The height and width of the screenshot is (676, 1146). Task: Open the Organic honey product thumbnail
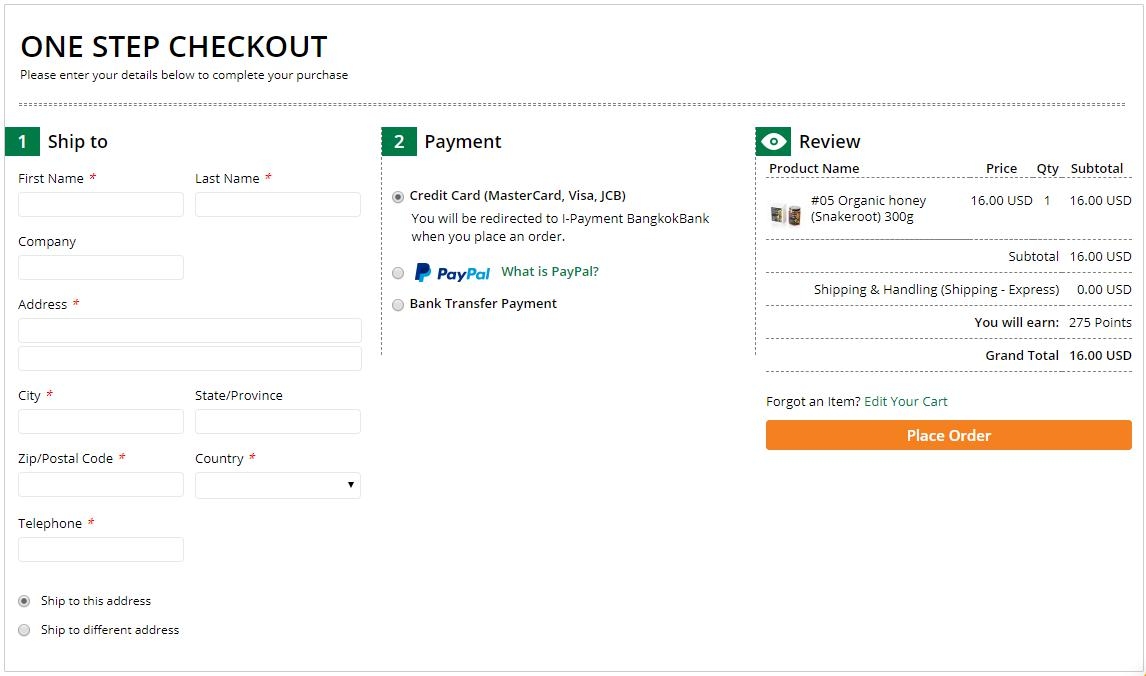pyautogui.click(x=786, y=215)
